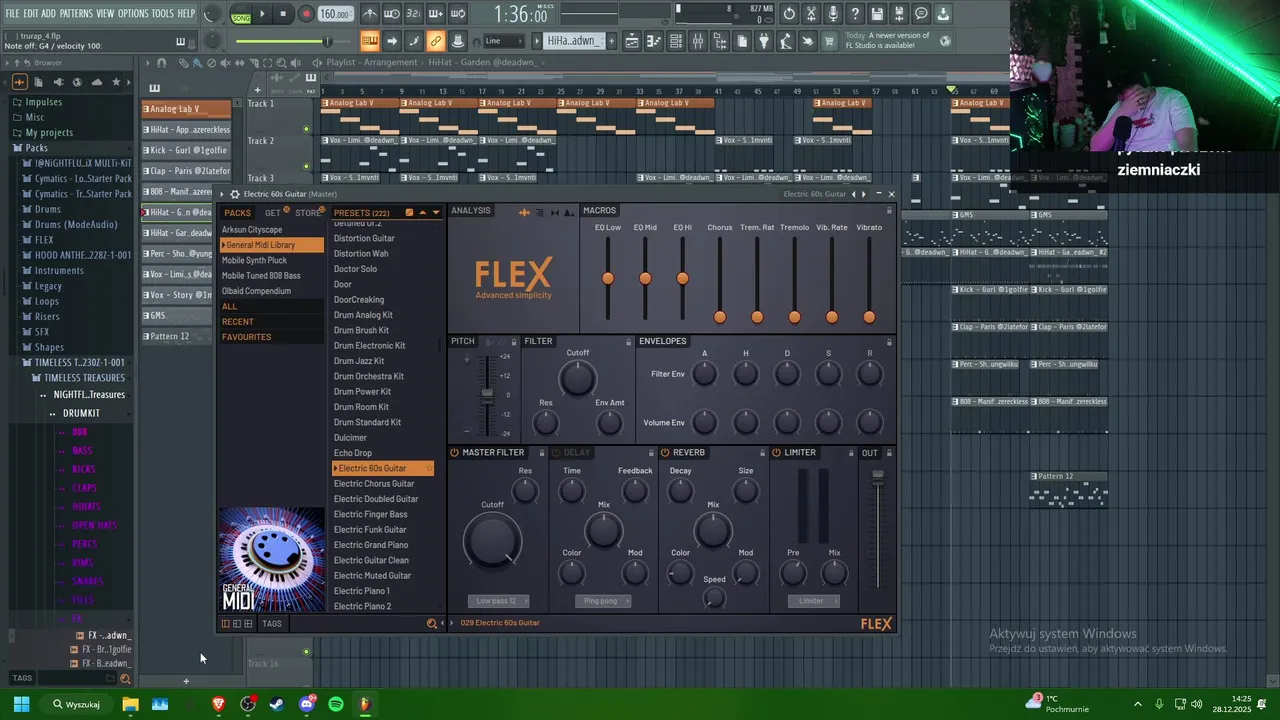Click the OUT volume fader

(878, 477)
